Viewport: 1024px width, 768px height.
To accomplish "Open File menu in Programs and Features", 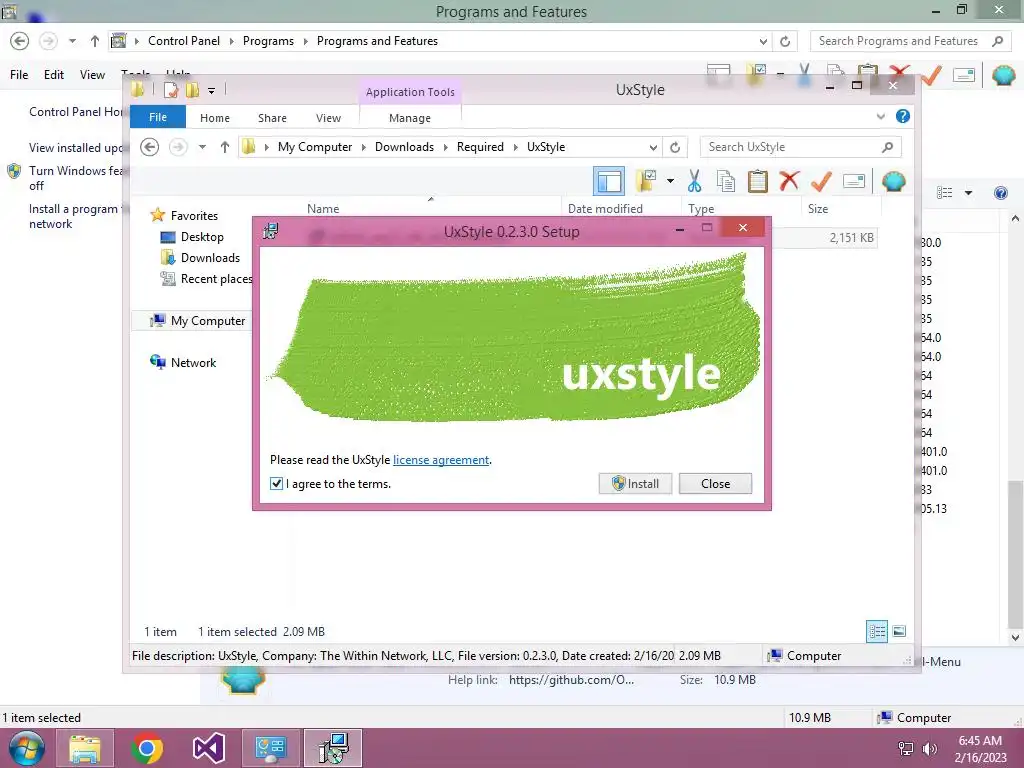I will [19, 74].
